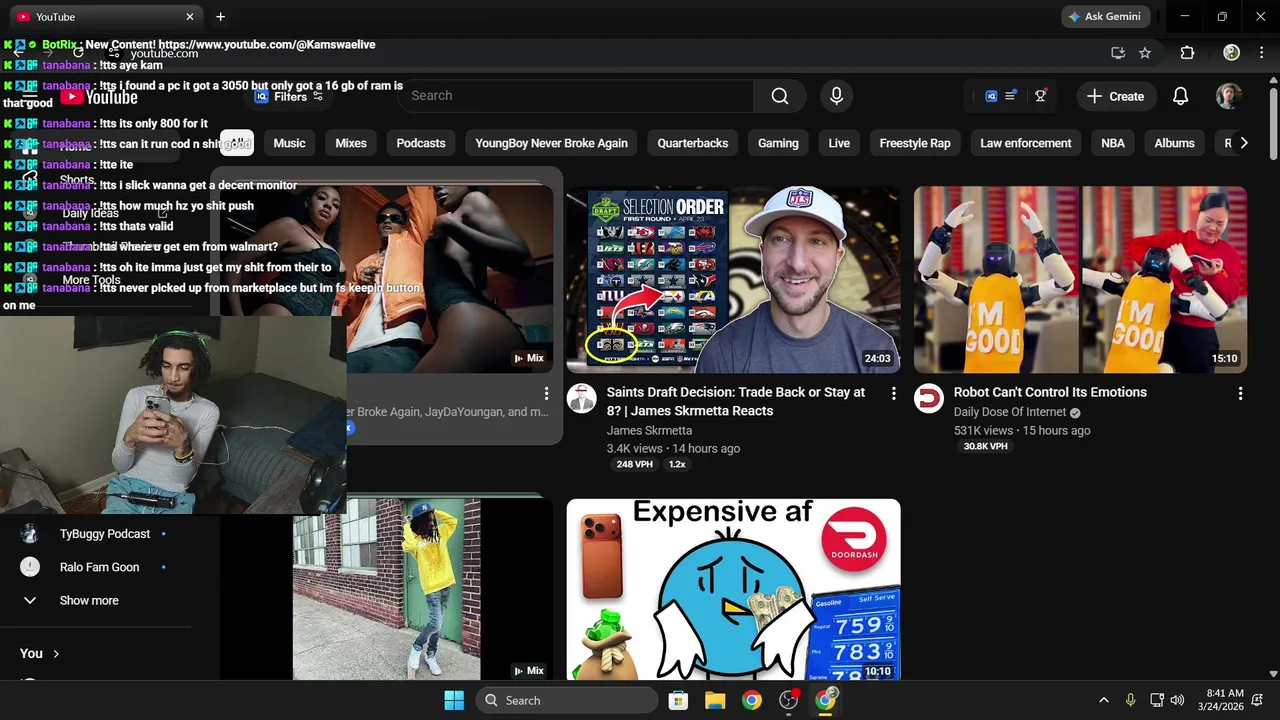The image size is (1280, 720).
Task: Open the Create menu
Action: click(x=1116, y=96)
